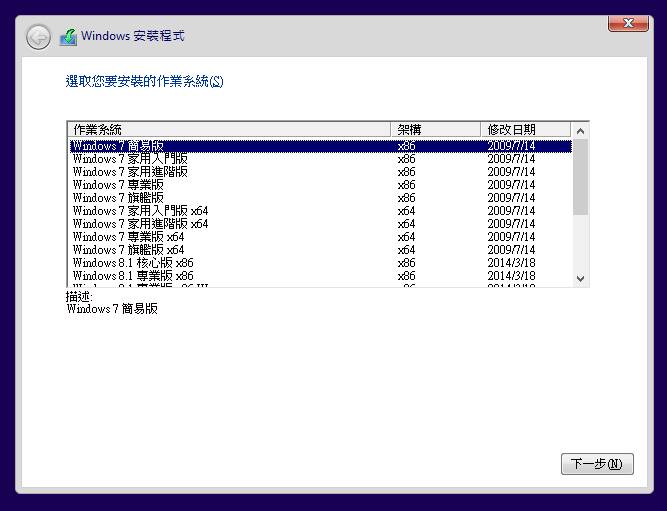This screenshot has height=511, width=667.
Task: Click the 下一步(N) button
Action: coord(597,464)
